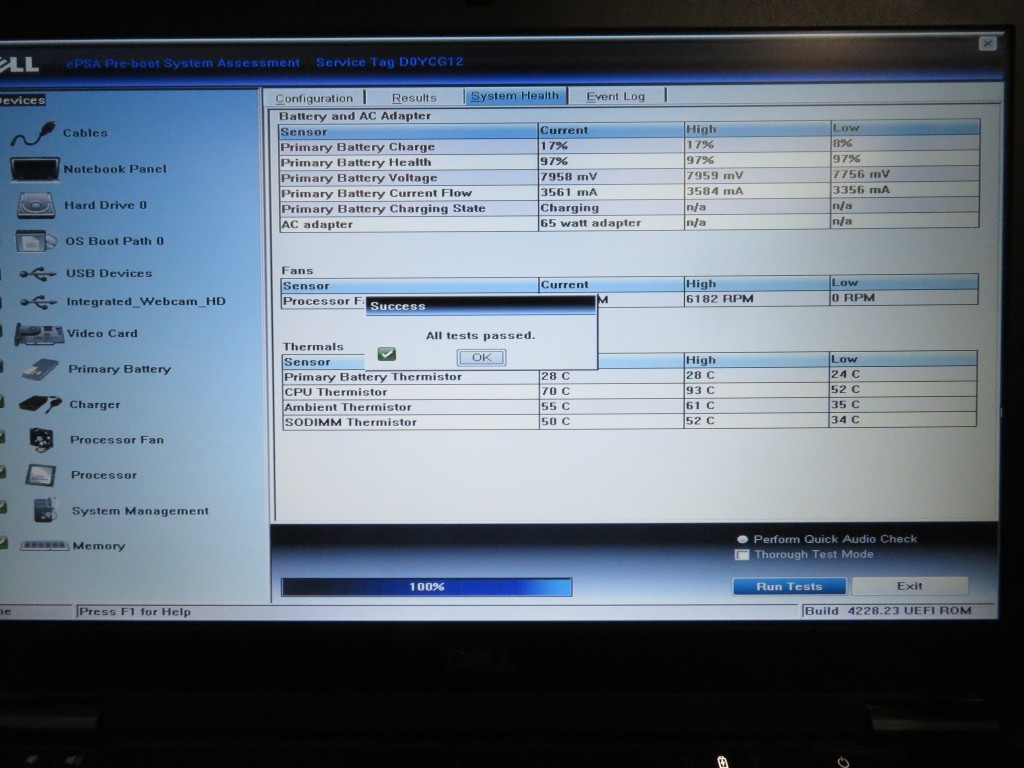Click the 65 watt adapter value
Screen dimensions: 1024x768
click(x=590, y=223)
